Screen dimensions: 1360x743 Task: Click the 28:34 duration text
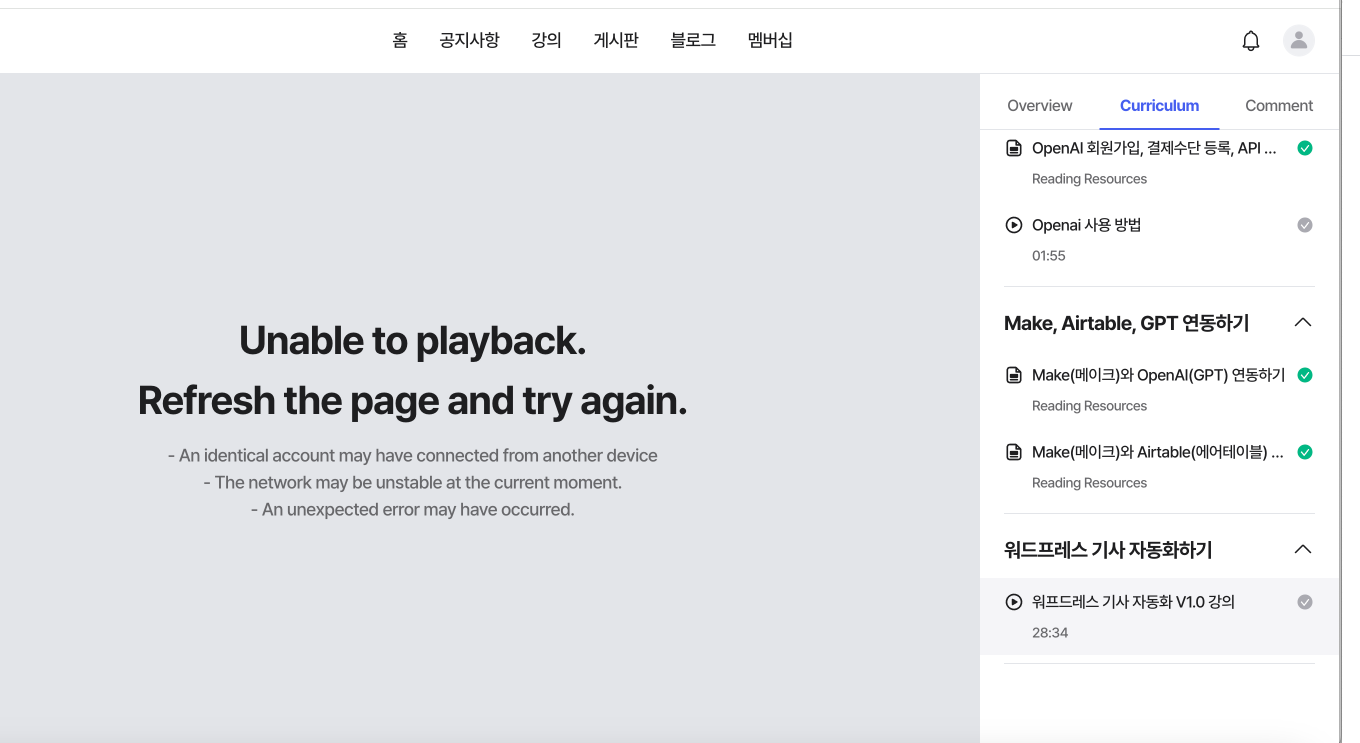point(1050,633)
